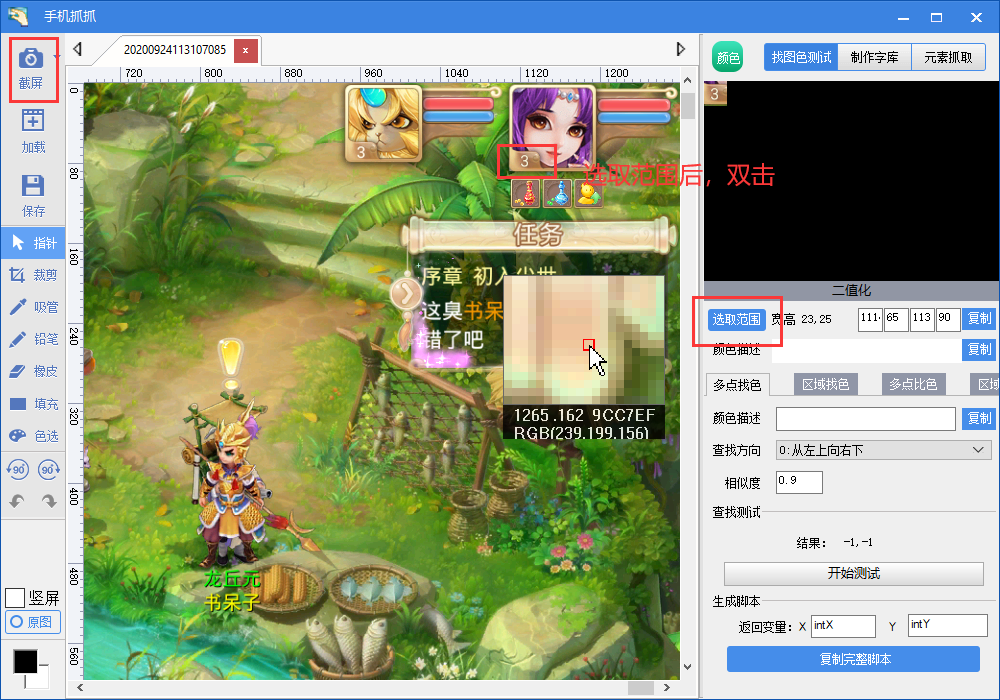Enable the 竖屏 portrait checkbox
The width and height of the screenshot is (1000, 700).
tap(15, 598)
